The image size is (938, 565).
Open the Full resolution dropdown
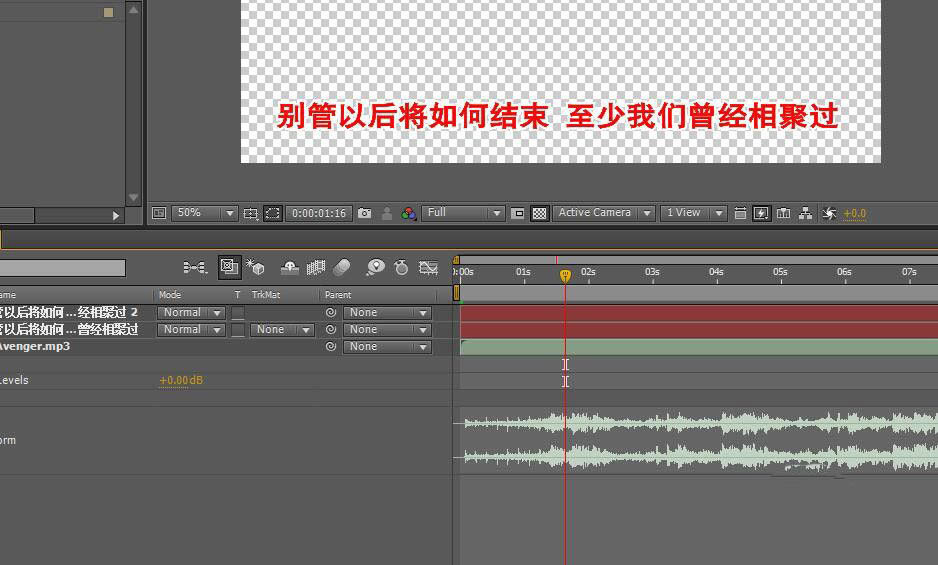[x=463, y=213]
